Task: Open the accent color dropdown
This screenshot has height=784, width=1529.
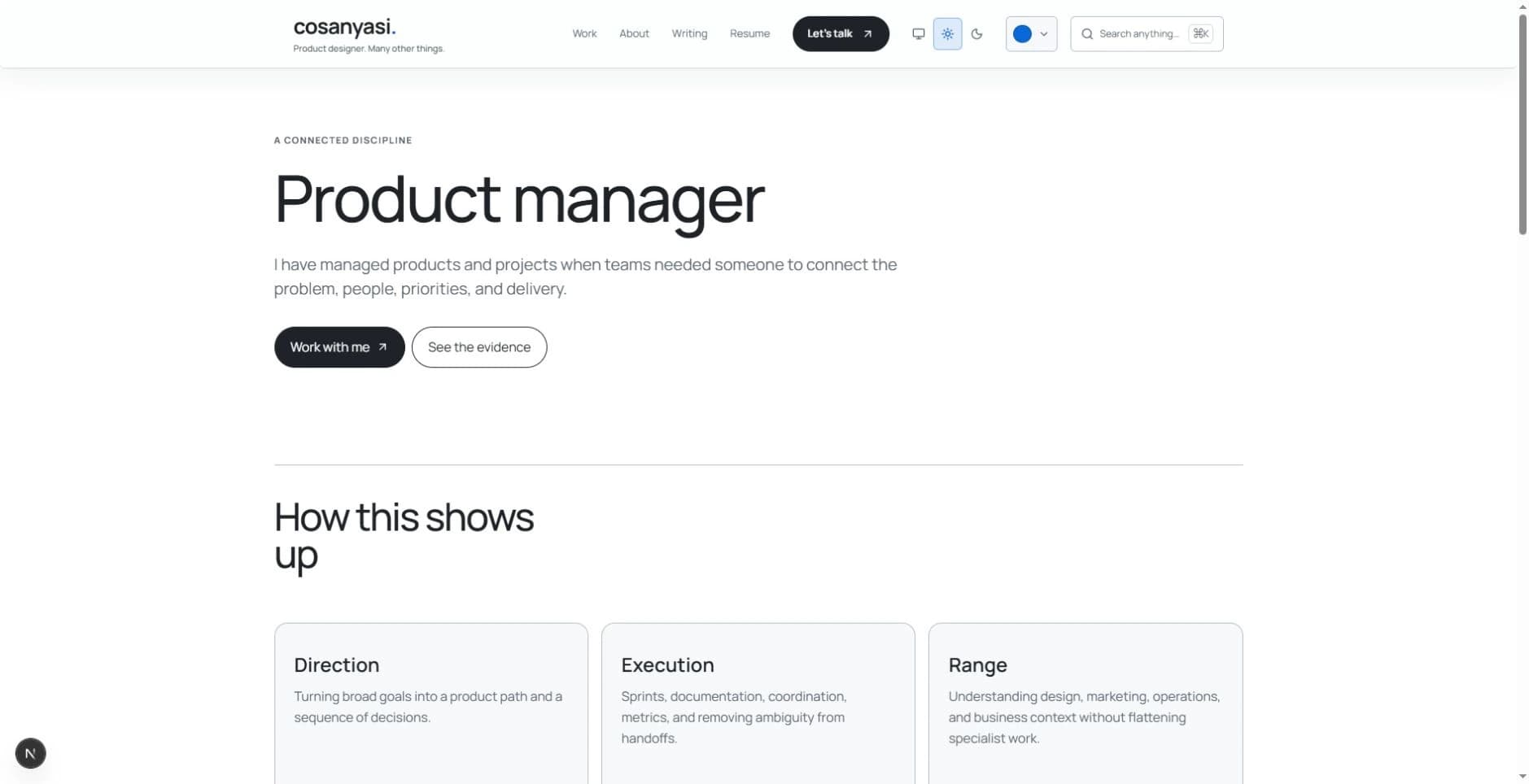Action: 1031,34
